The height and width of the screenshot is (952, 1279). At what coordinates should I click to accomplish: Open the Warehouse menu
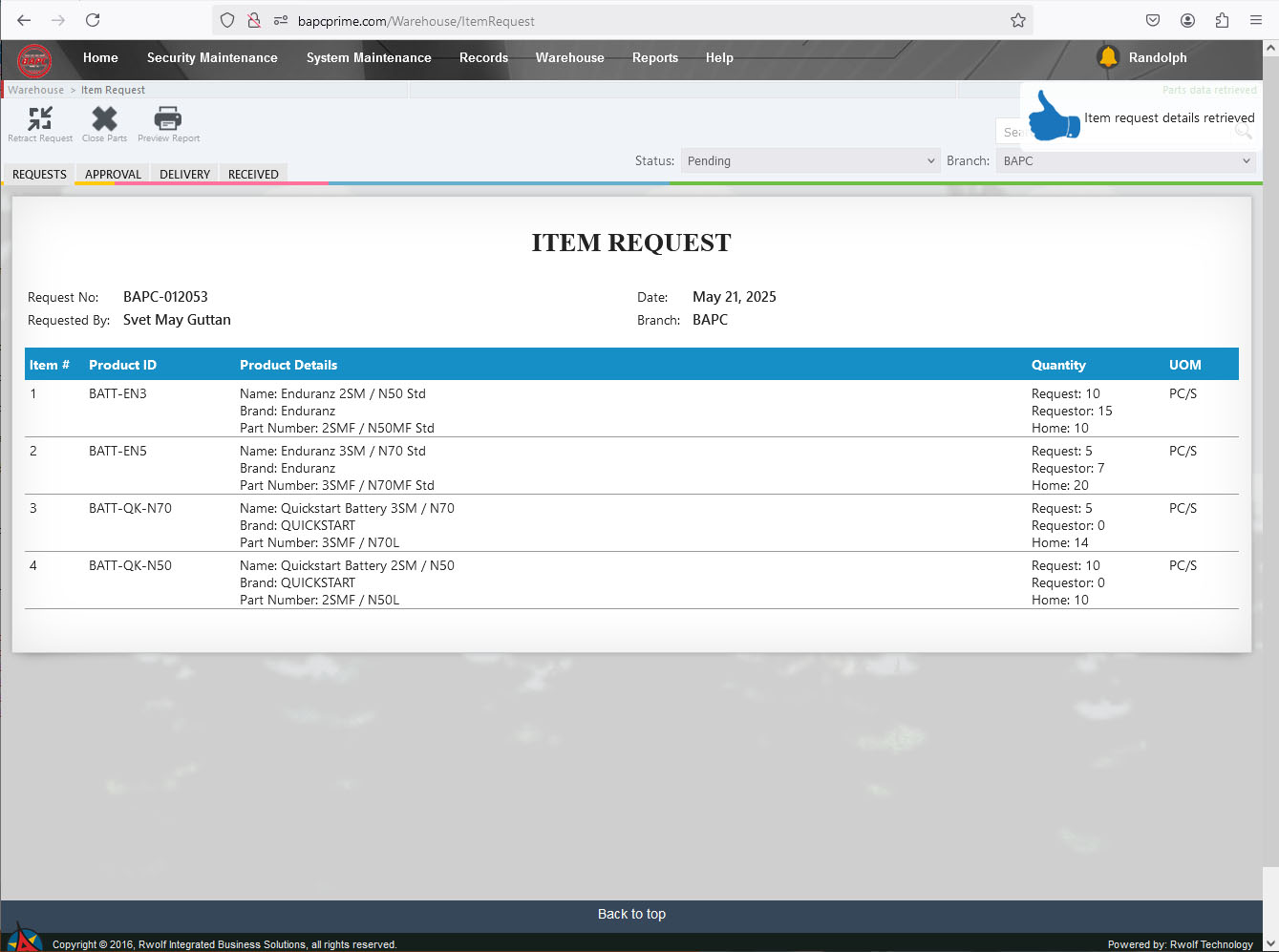569,57
